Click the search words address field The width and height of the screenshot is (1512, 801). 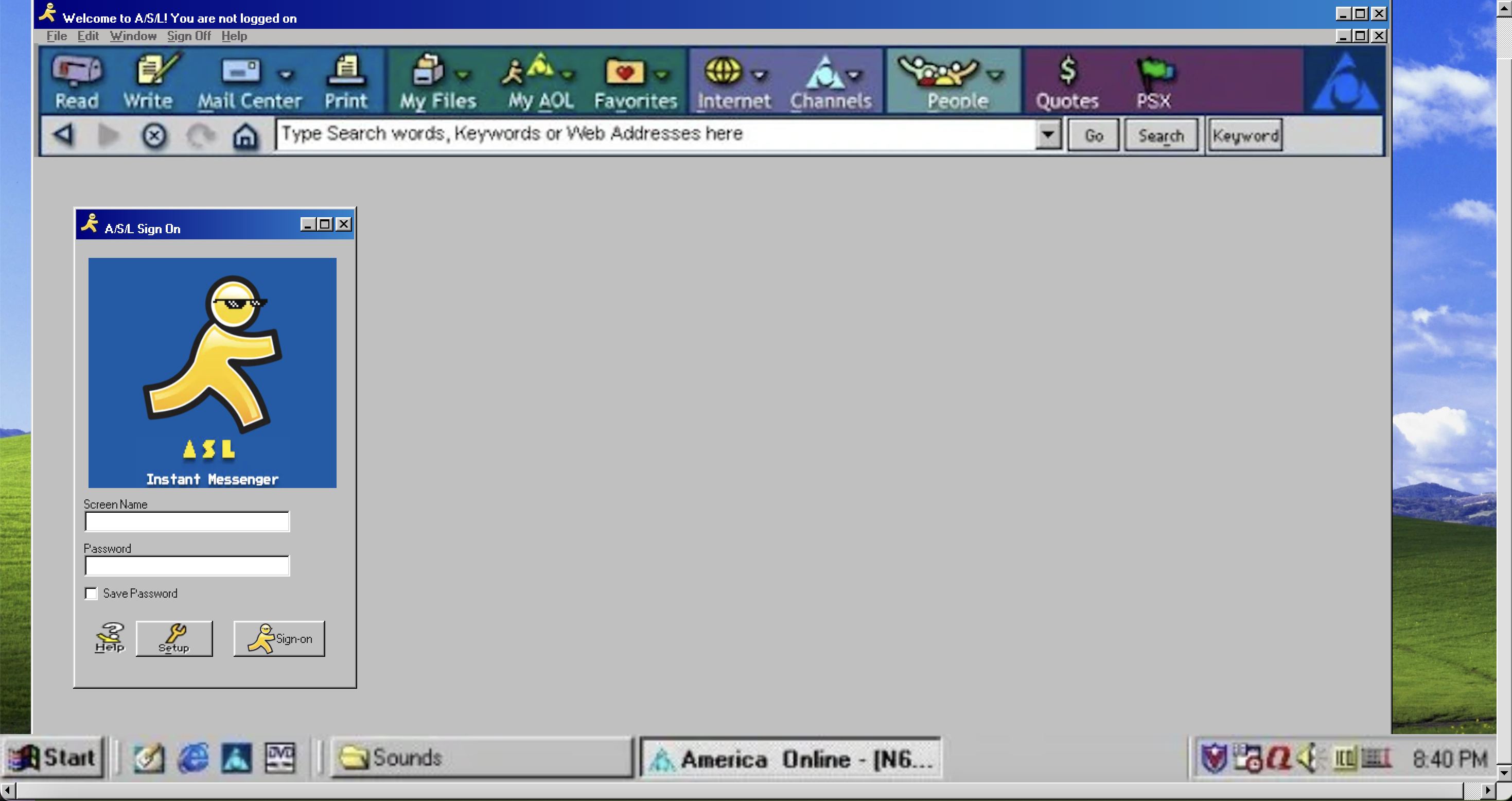click(656, 134)
